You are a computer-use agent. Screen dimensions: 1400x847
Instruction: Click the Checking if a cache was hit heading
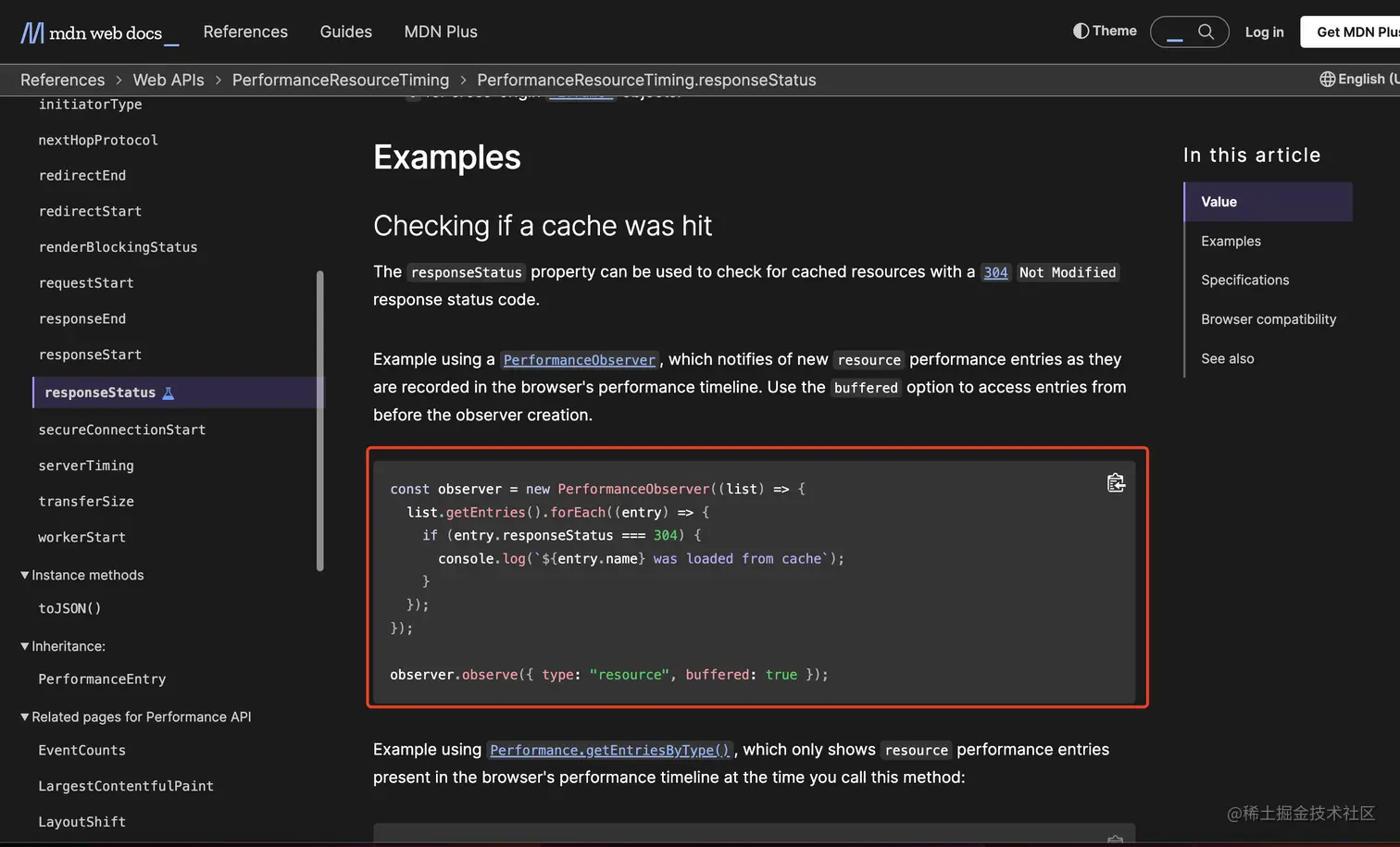tap(543, 226)
